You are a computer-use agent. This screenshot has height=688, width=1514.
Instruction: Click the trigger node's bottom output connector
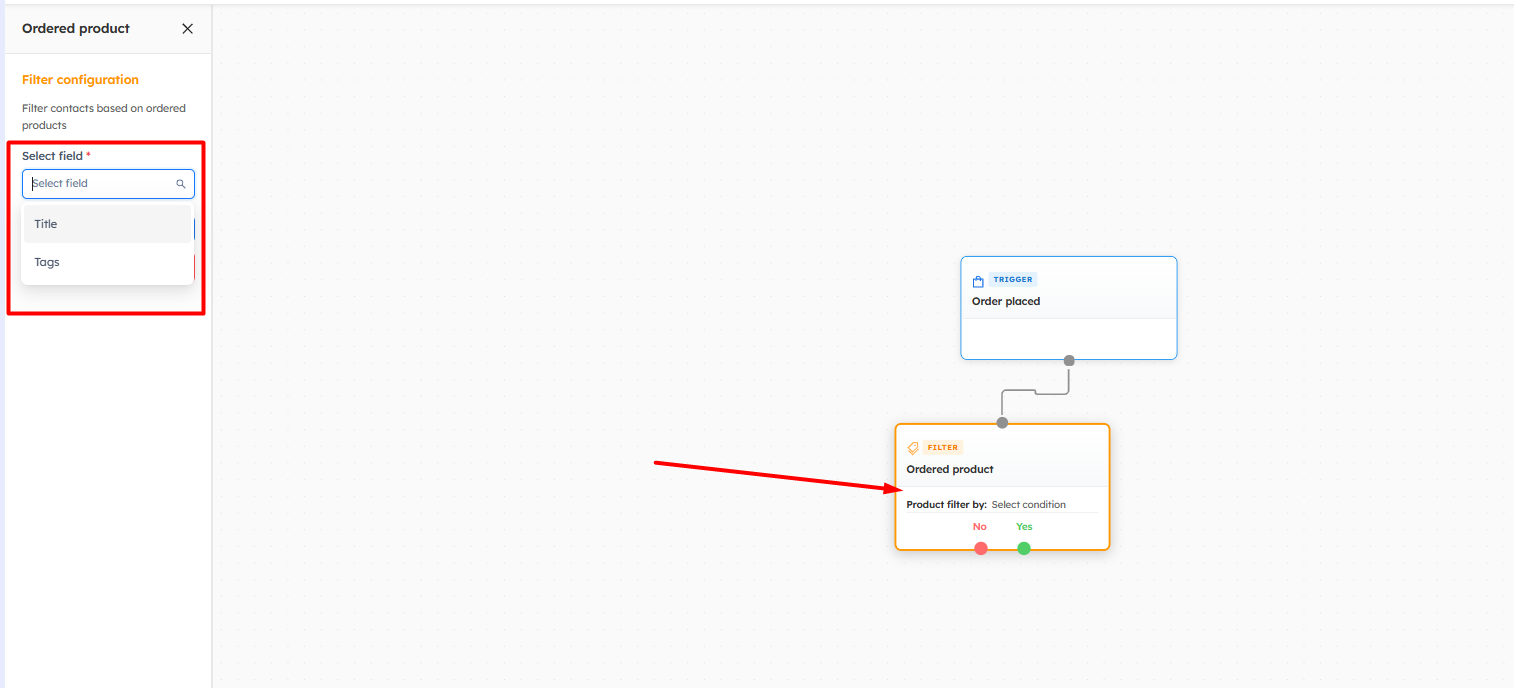point(1069,360)
